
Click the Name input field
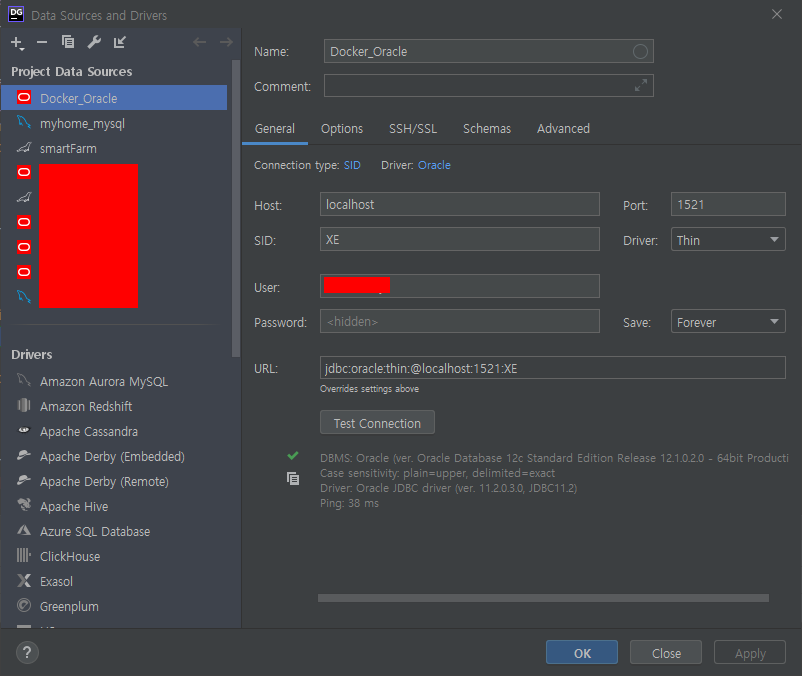pyautogui.click(x=488, y=51)
